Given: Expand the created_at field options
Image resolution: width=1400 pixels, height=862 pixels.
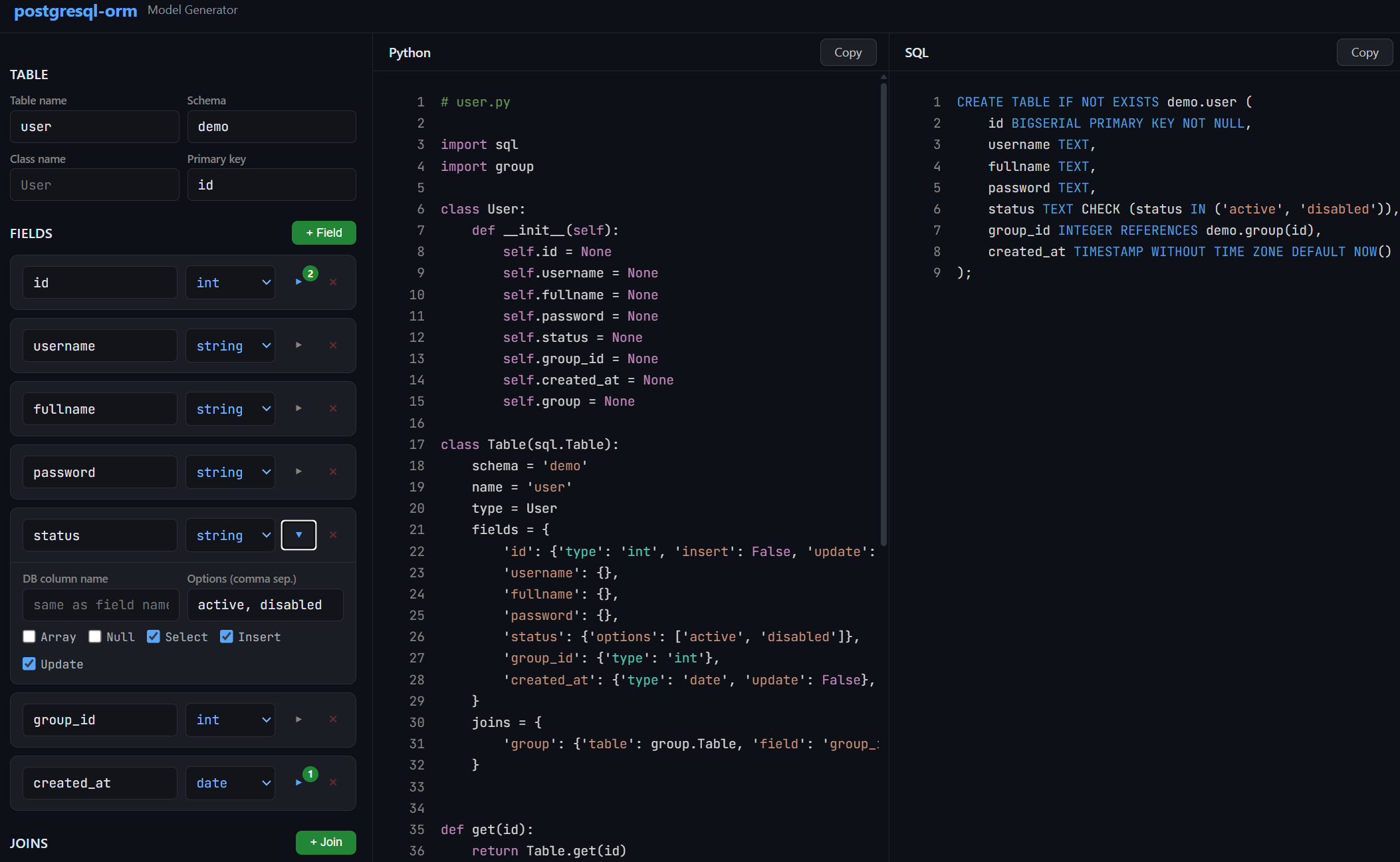Looking at the screenshot, I should point(298,782).
